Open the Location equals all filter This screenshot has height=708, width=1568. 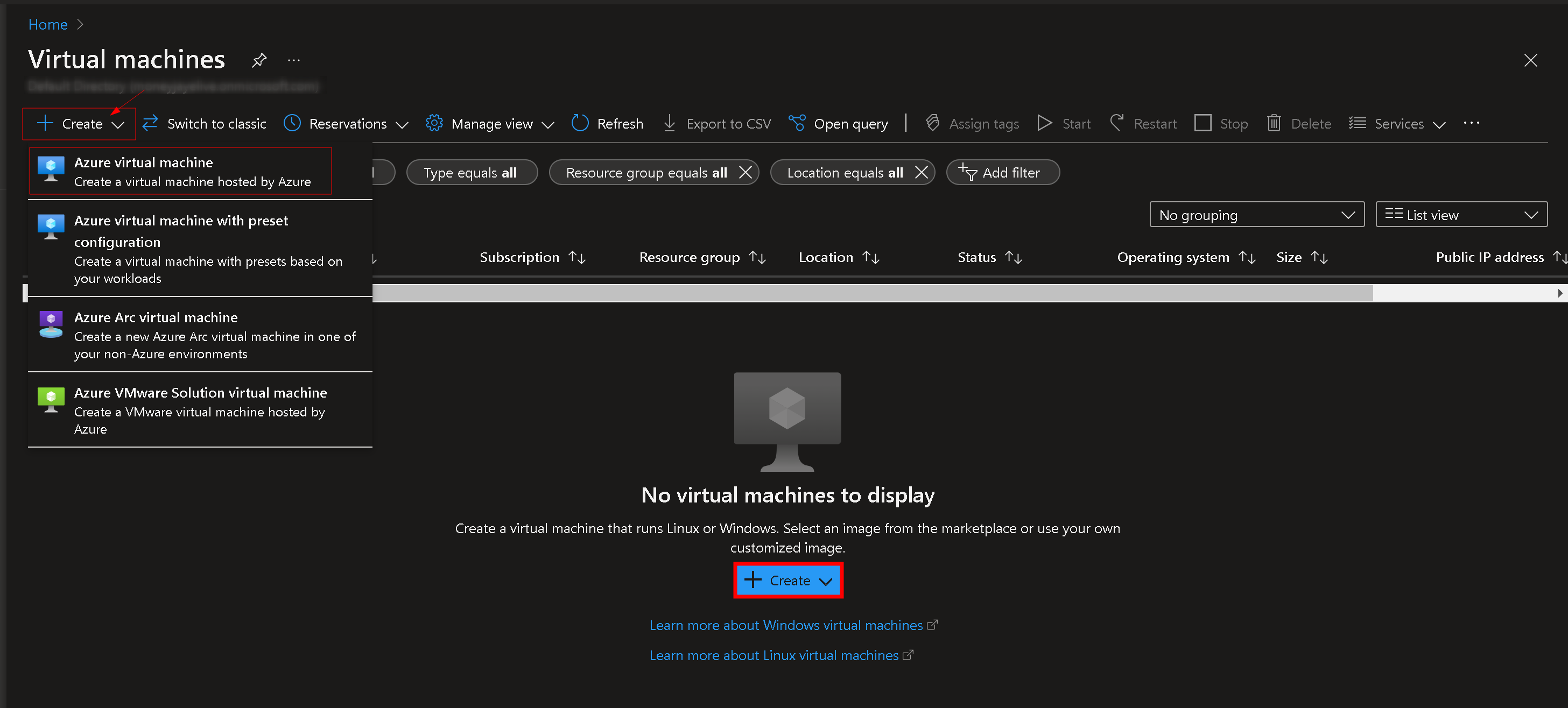click(845, 172)
